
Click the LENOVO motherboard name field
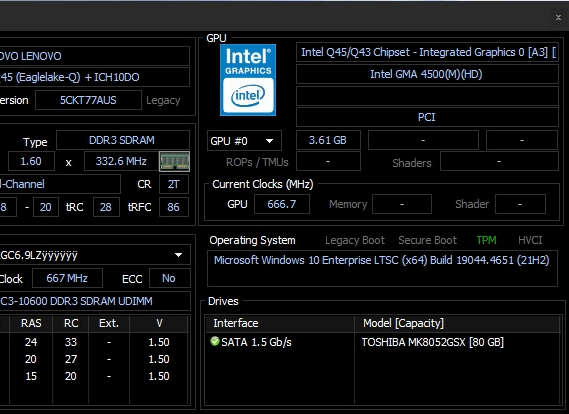[94, 56]
